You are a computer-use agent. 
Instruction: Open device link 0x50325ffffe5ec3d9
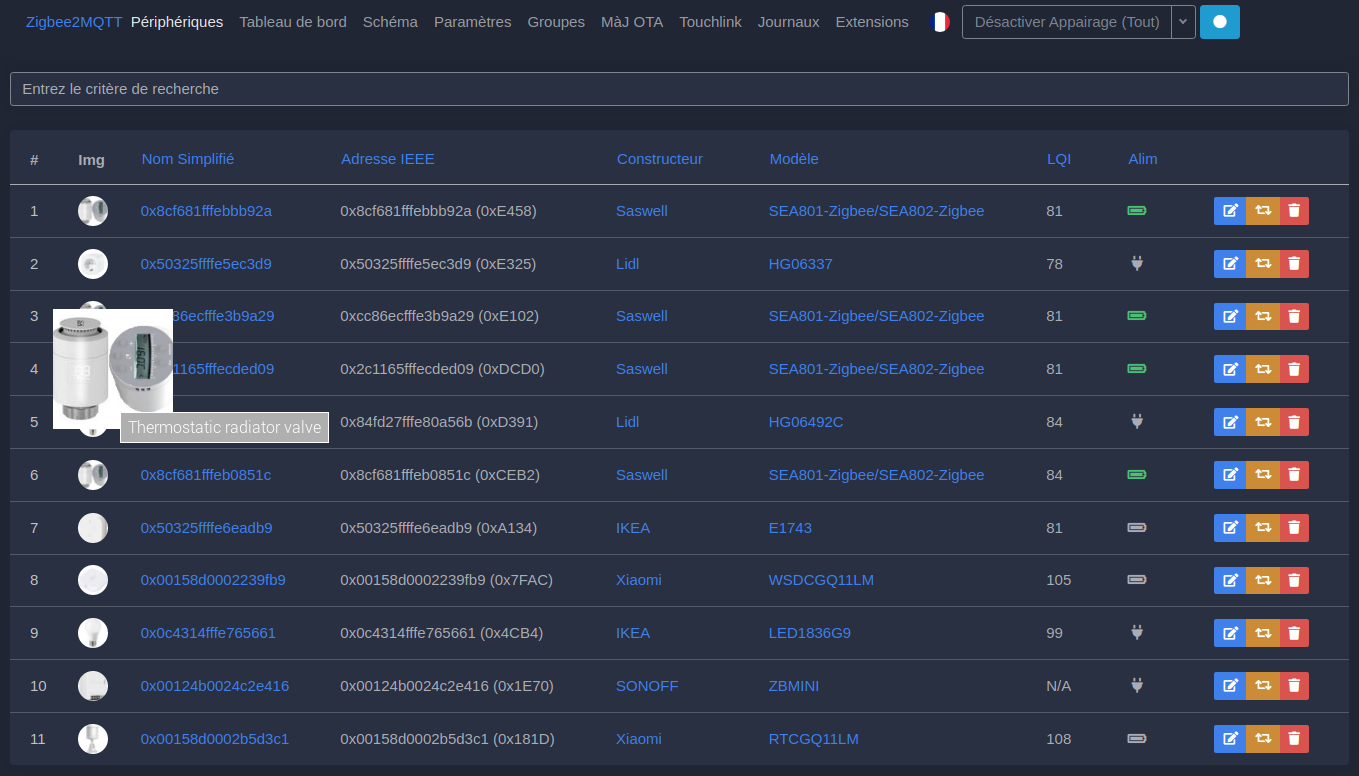(206, 263)
